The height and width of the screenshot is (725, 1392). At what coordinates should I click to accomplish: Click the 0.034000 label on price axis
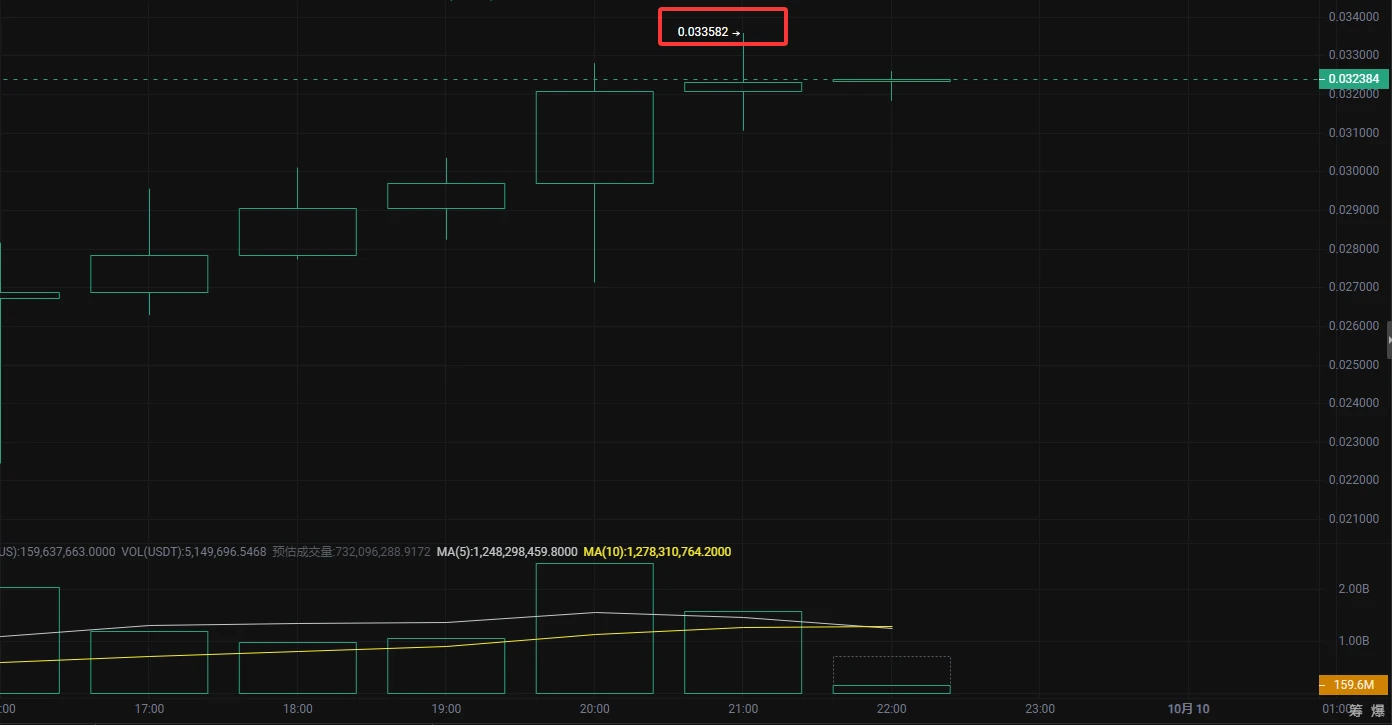click(x=1352, y=17)
